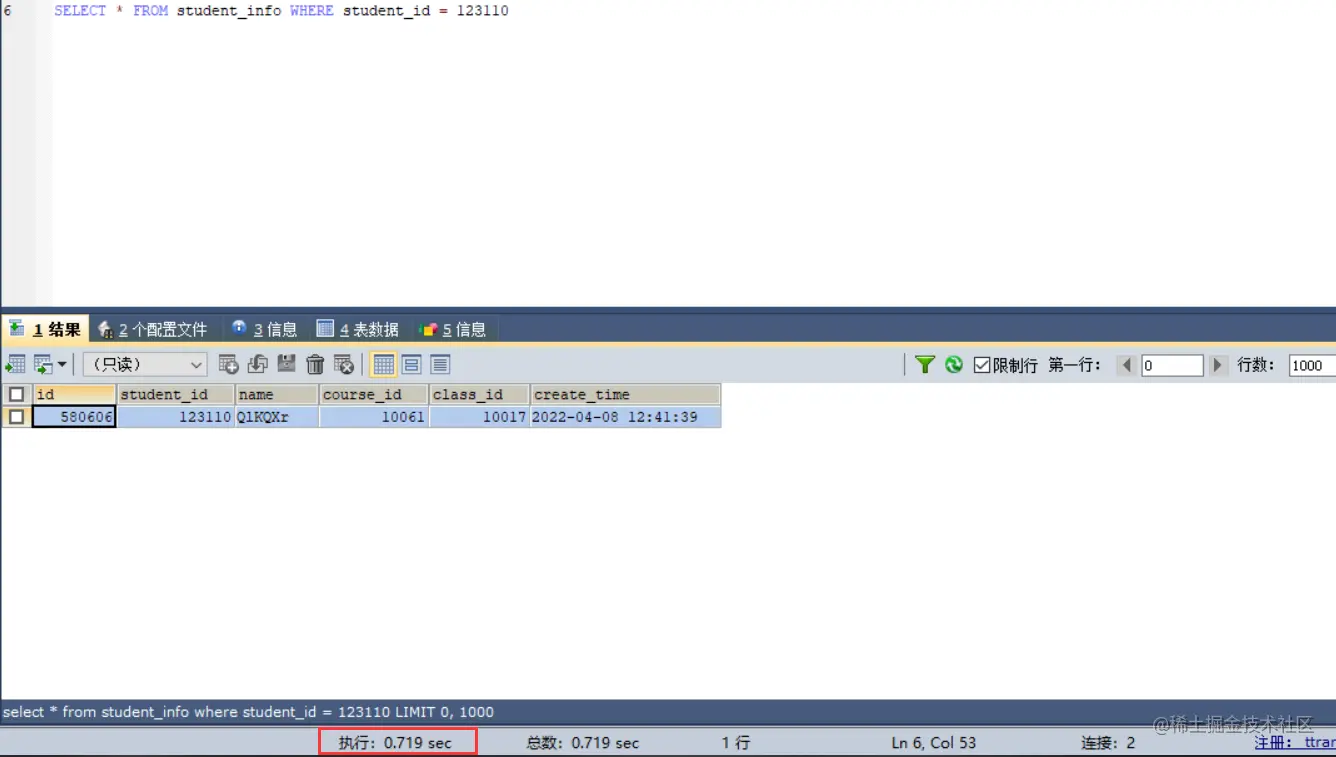The width and height of the screenshot is (1336, 757).
Task: Switch to the 5 信息 tab
Action: click(x=453, y=329)
